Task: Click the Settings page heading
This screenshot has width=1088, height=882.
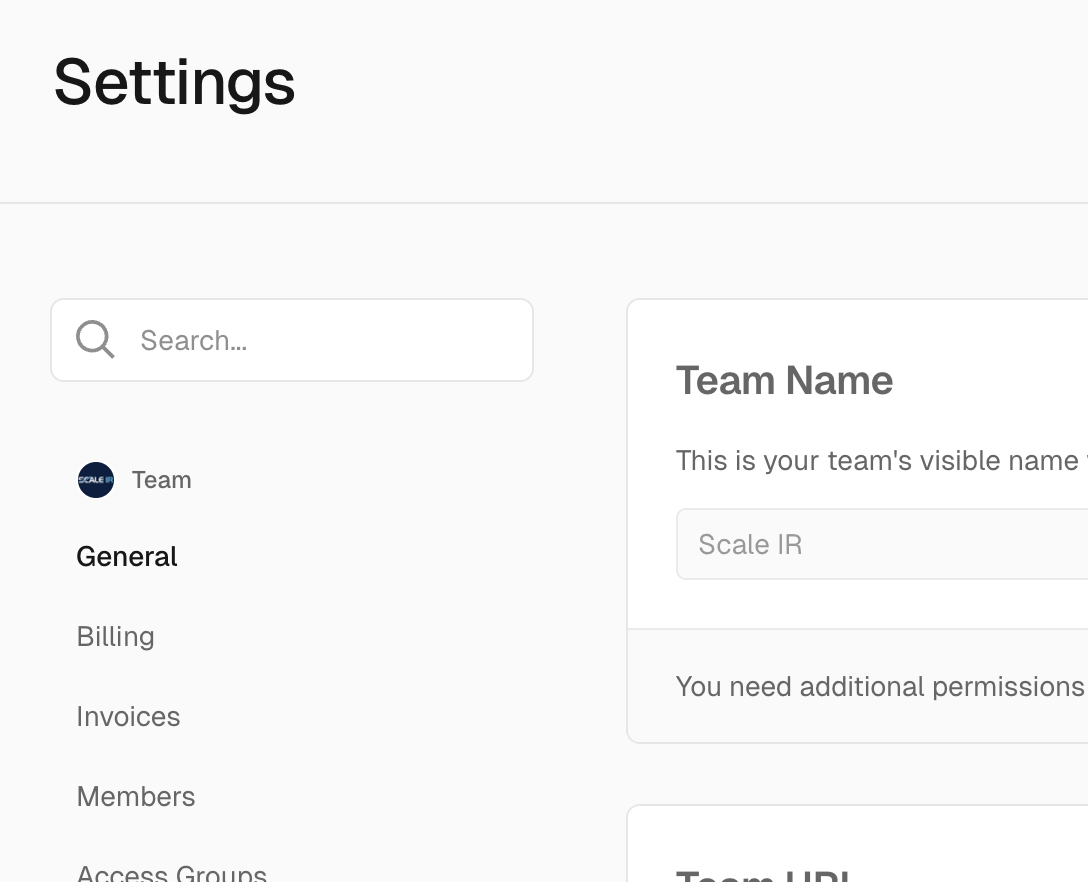Action: [175, 83]
